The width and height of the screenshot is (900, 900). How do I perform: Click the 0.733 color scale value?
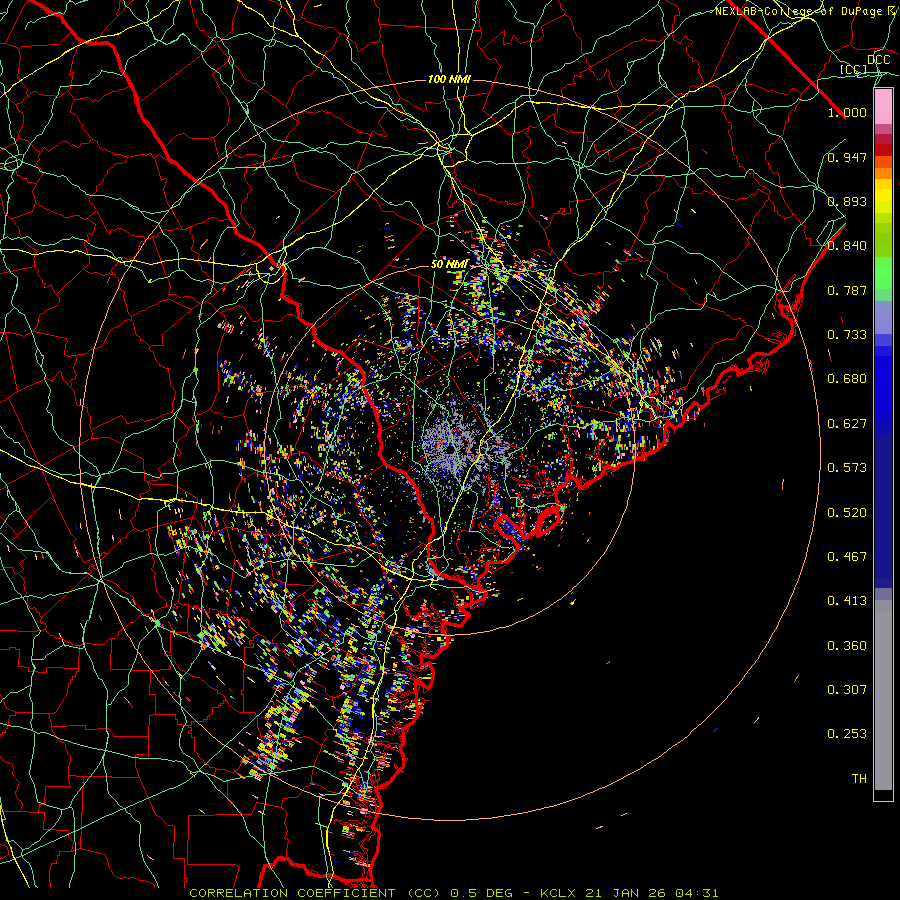click(x=847, y=335)
